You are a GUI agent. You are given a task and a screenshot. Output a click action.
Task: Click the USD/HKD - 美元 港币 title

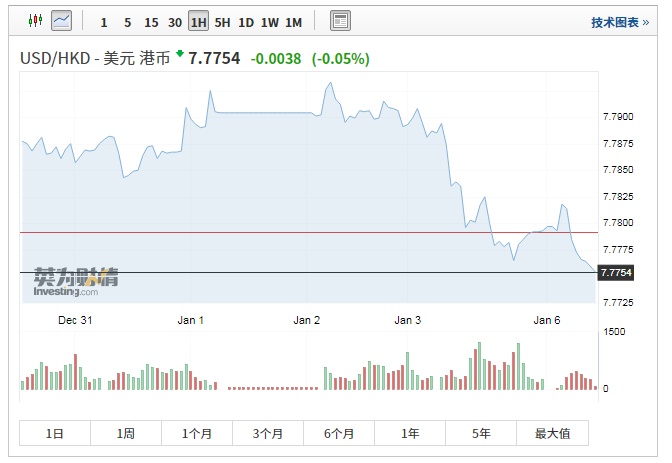[x=95, y=58]
